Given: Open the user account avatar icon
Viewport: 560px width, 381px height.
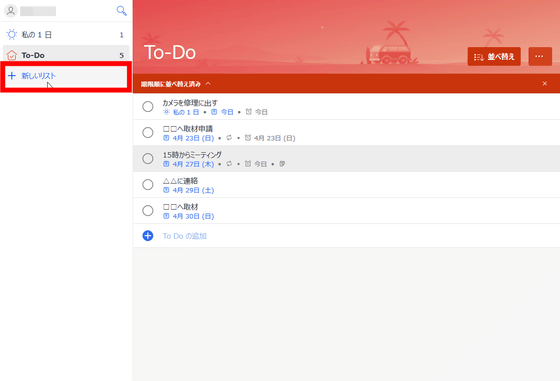Looking at the screenshot, I should [11, 11].
